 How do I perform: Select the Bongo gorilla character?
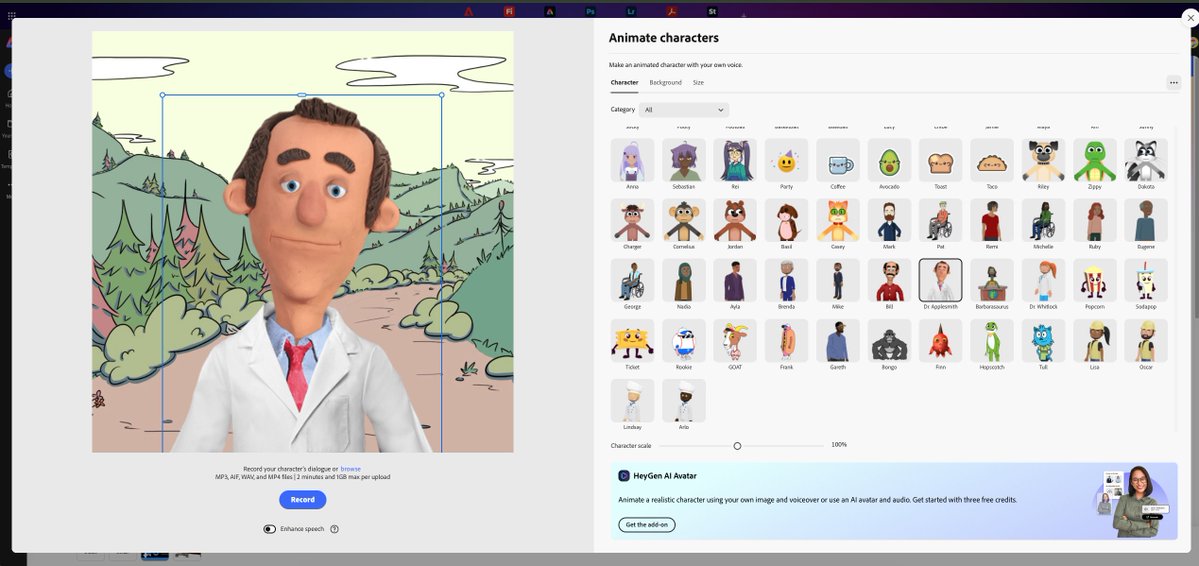point(889,340)
